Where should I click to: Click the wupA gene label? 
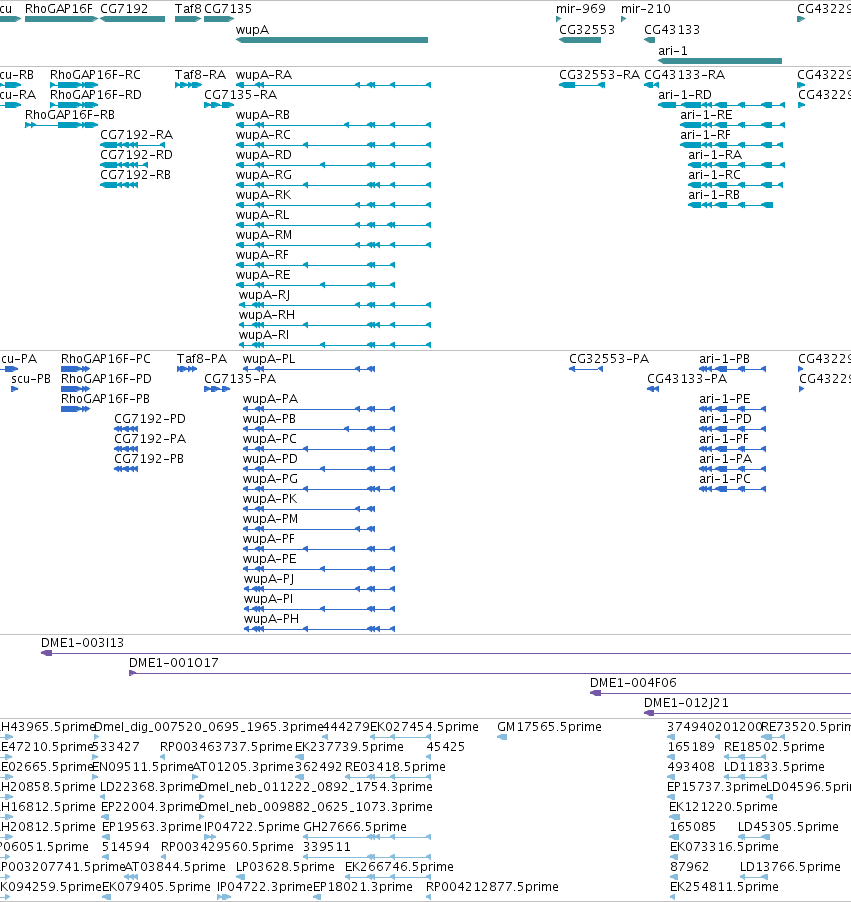coord(252,30)
